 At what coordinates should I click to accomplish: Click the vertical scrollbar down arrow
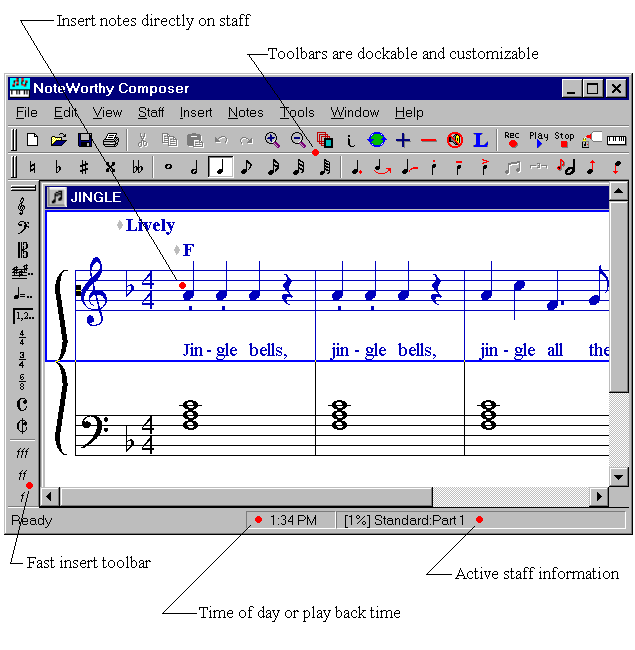pos(618,477)
